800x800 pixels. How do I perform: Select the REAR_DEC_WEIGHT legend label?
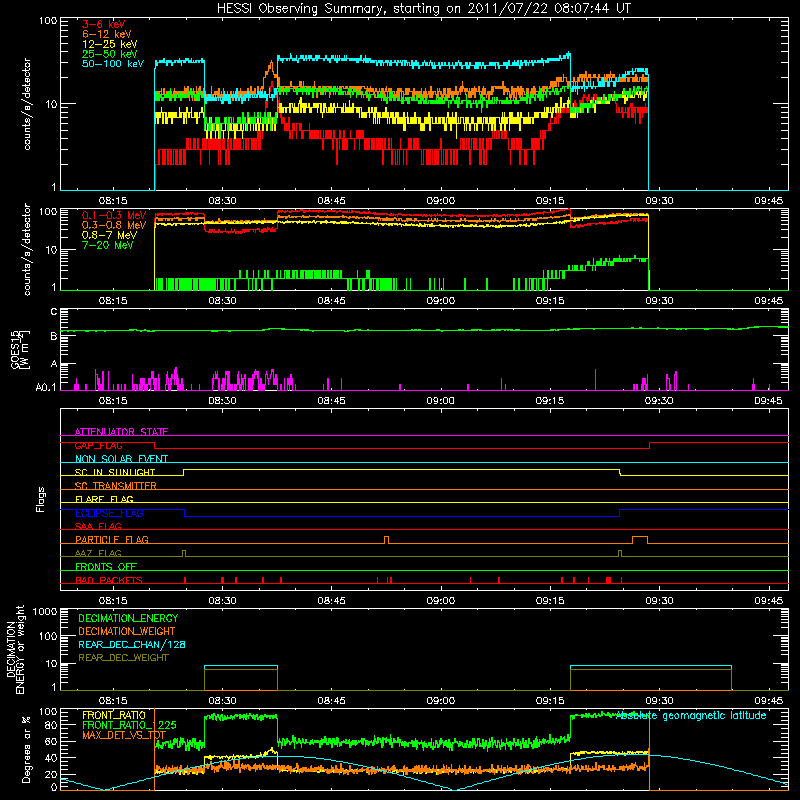coord(123,658)
